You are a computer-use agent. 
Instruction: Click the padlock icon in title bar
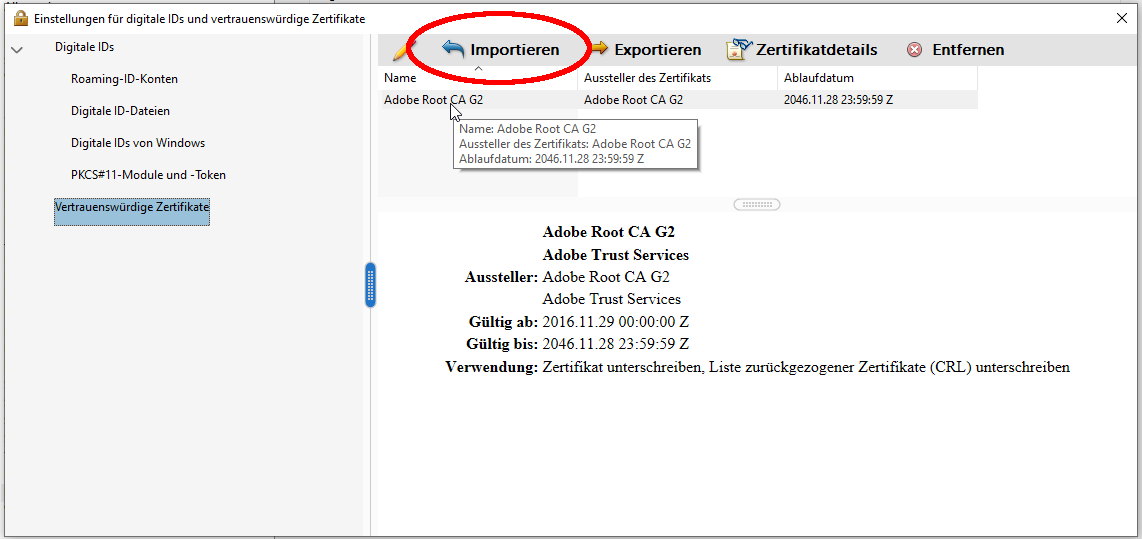[x=21, y=18]
